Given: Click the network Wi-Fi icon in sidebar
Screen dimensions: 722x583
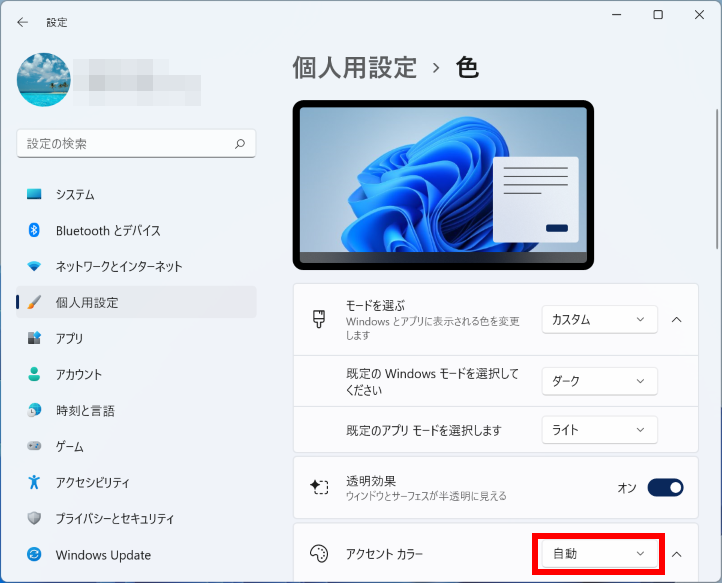Looking at the screenshot, I should pos(34,266).
